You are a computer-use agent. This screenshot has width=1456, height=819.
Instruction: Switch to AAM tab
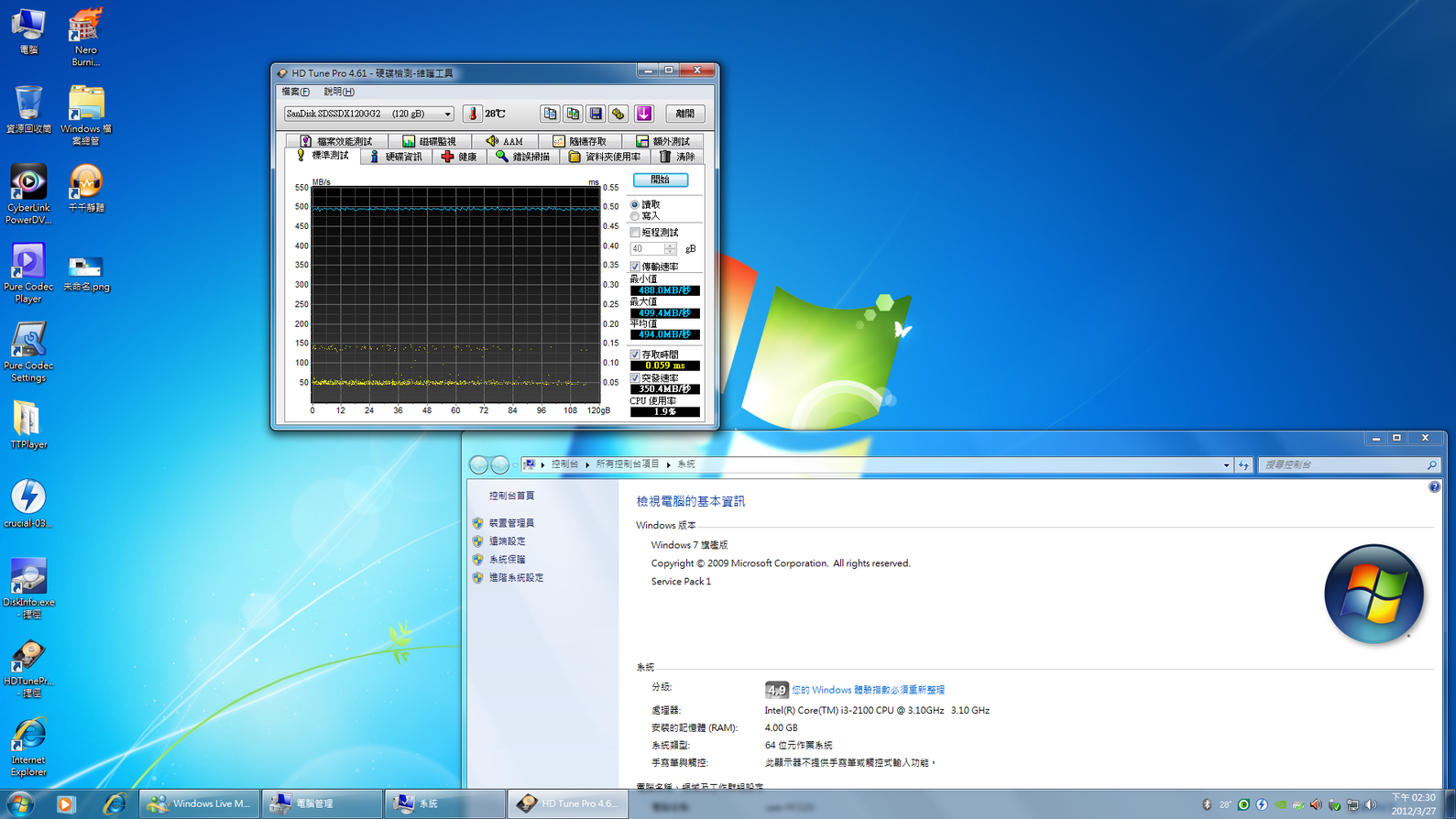point(505,141)
